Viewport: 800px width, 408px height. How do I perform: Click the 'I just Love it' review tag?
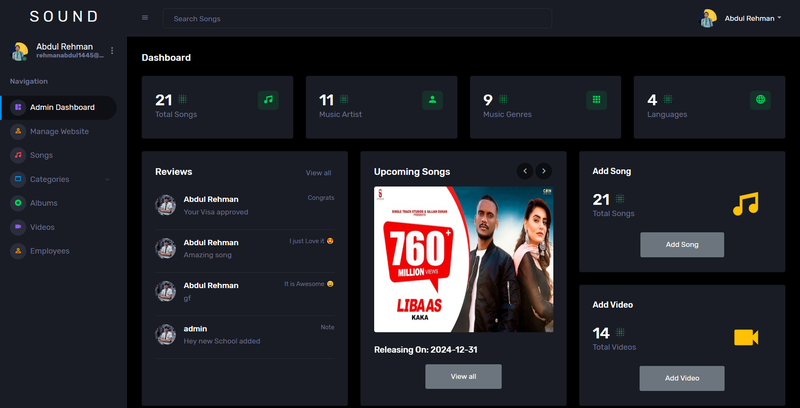pos(311,241)
